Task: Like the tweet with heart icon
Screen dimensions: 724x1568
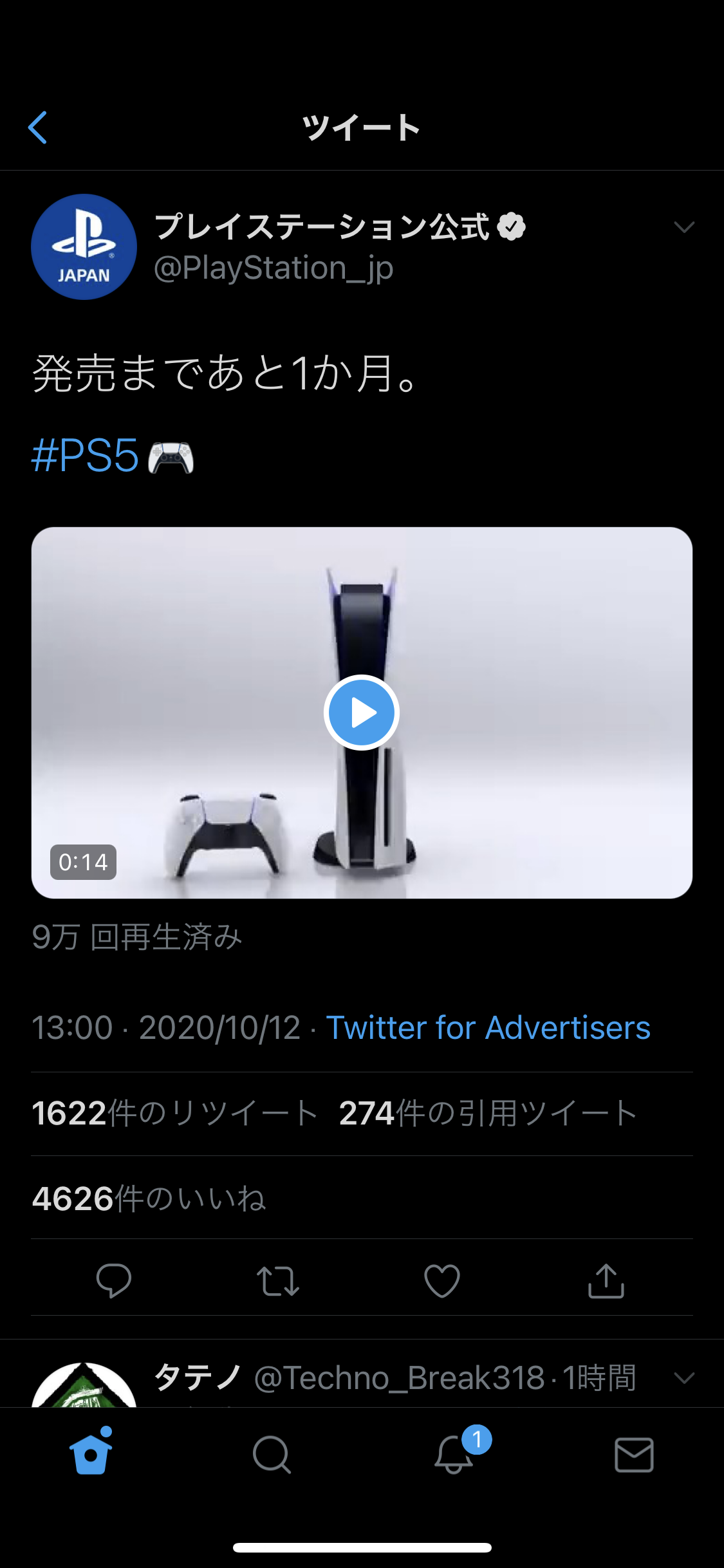Action: 442,1281
